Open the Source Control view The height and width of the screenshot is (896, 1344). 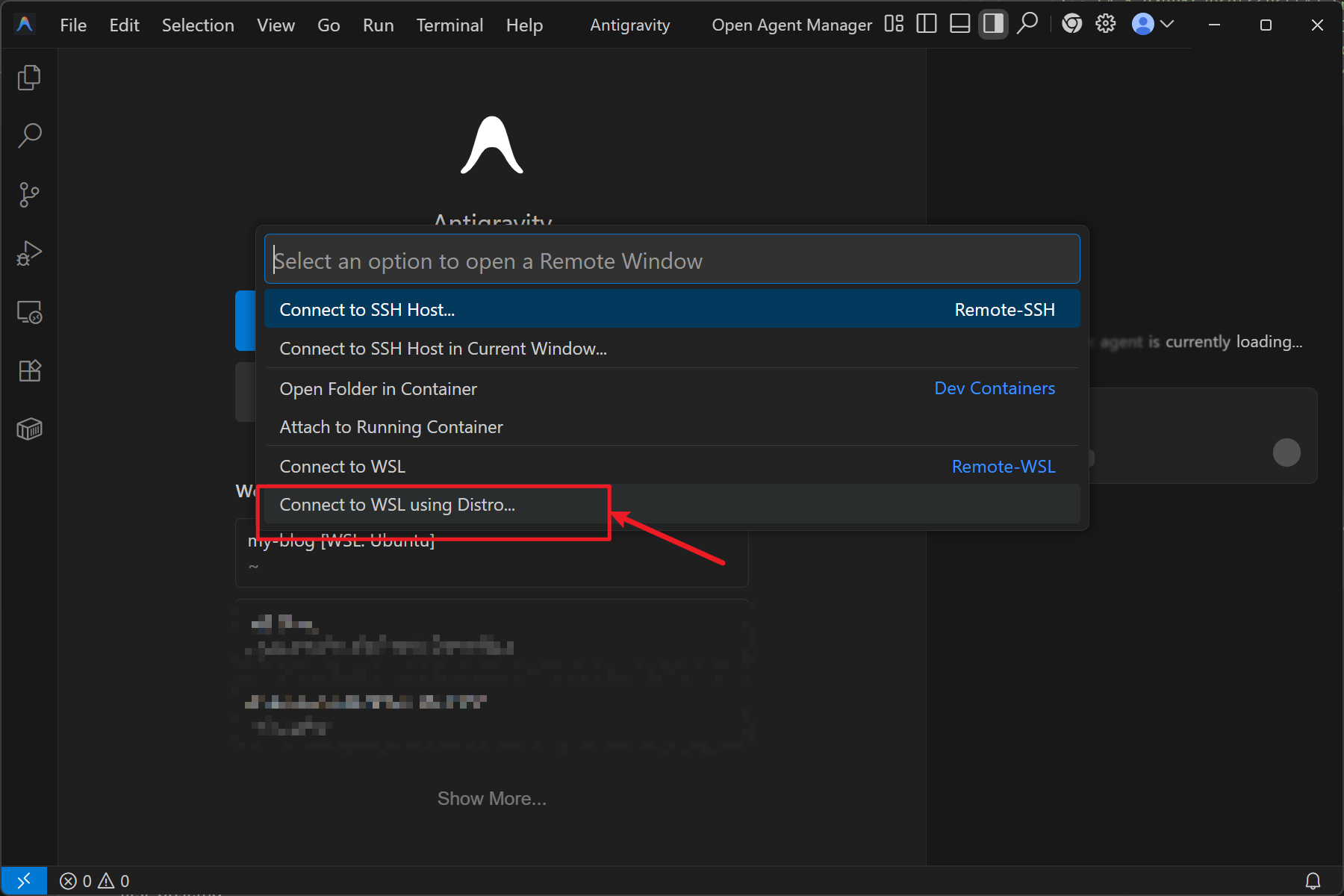29,195
